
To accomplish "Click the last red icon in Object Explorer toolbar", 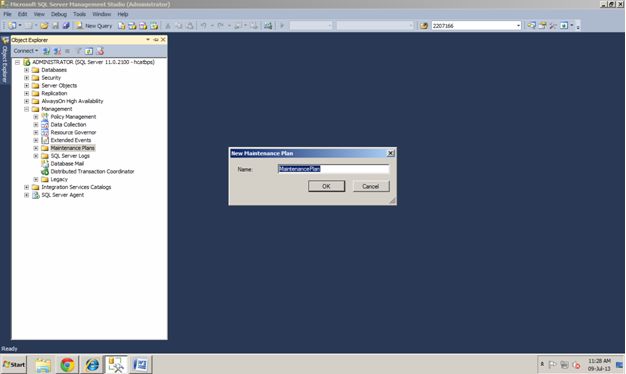I will [100, 51].
